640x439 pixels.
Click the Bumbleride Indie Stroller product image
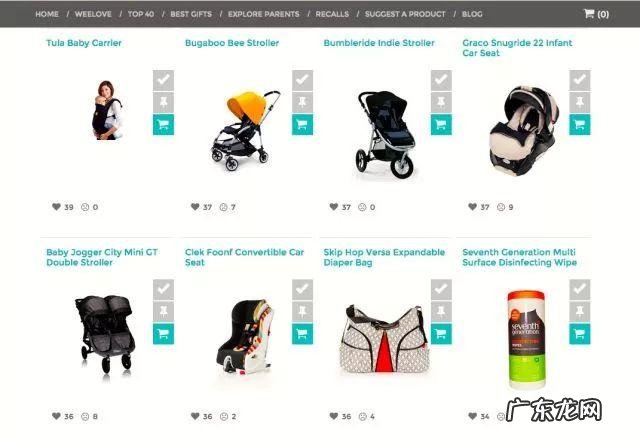[x=385, y=135]
